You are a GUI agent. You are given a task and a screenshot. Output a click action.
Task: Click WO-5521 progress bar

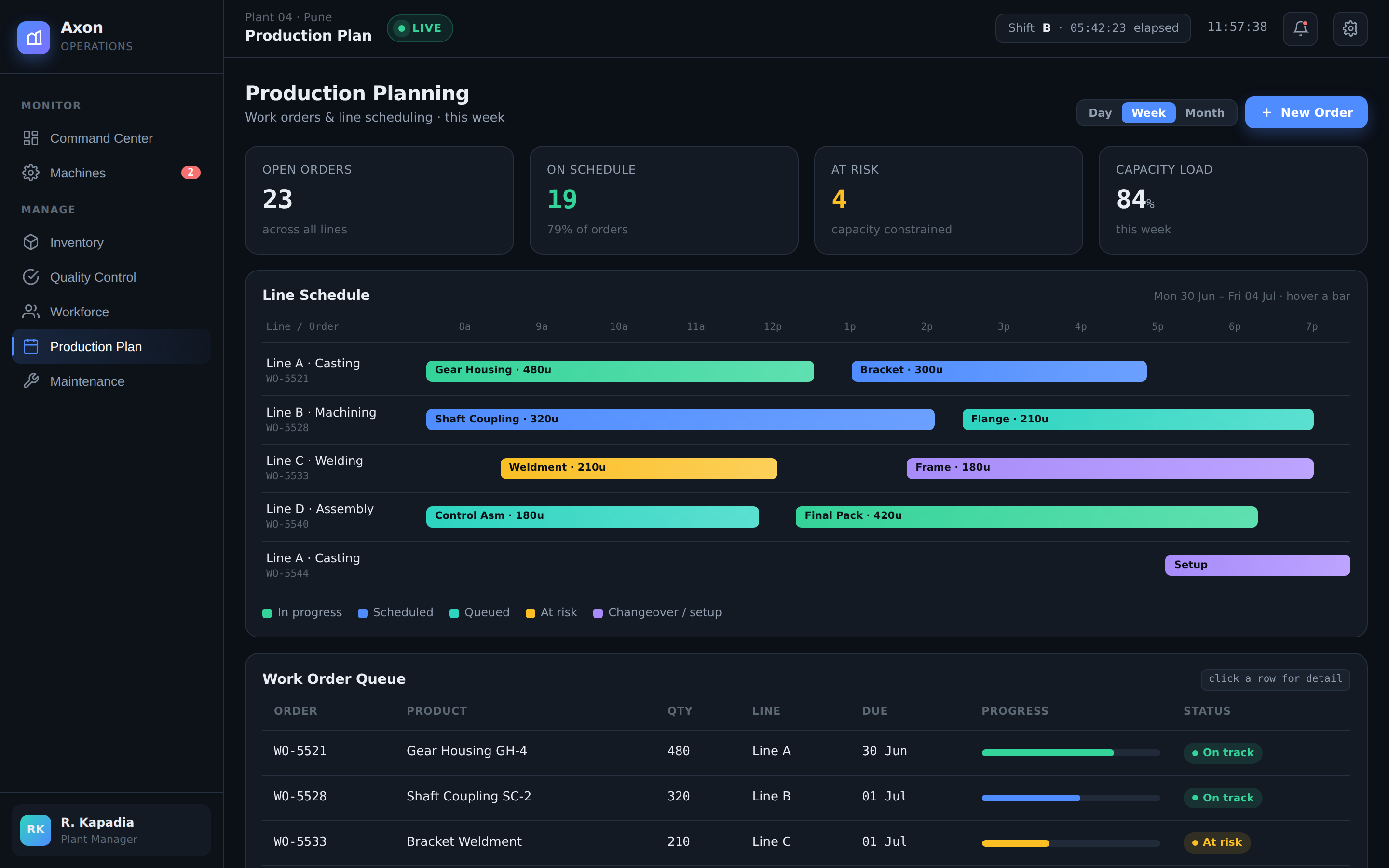tap(1071, 753)
